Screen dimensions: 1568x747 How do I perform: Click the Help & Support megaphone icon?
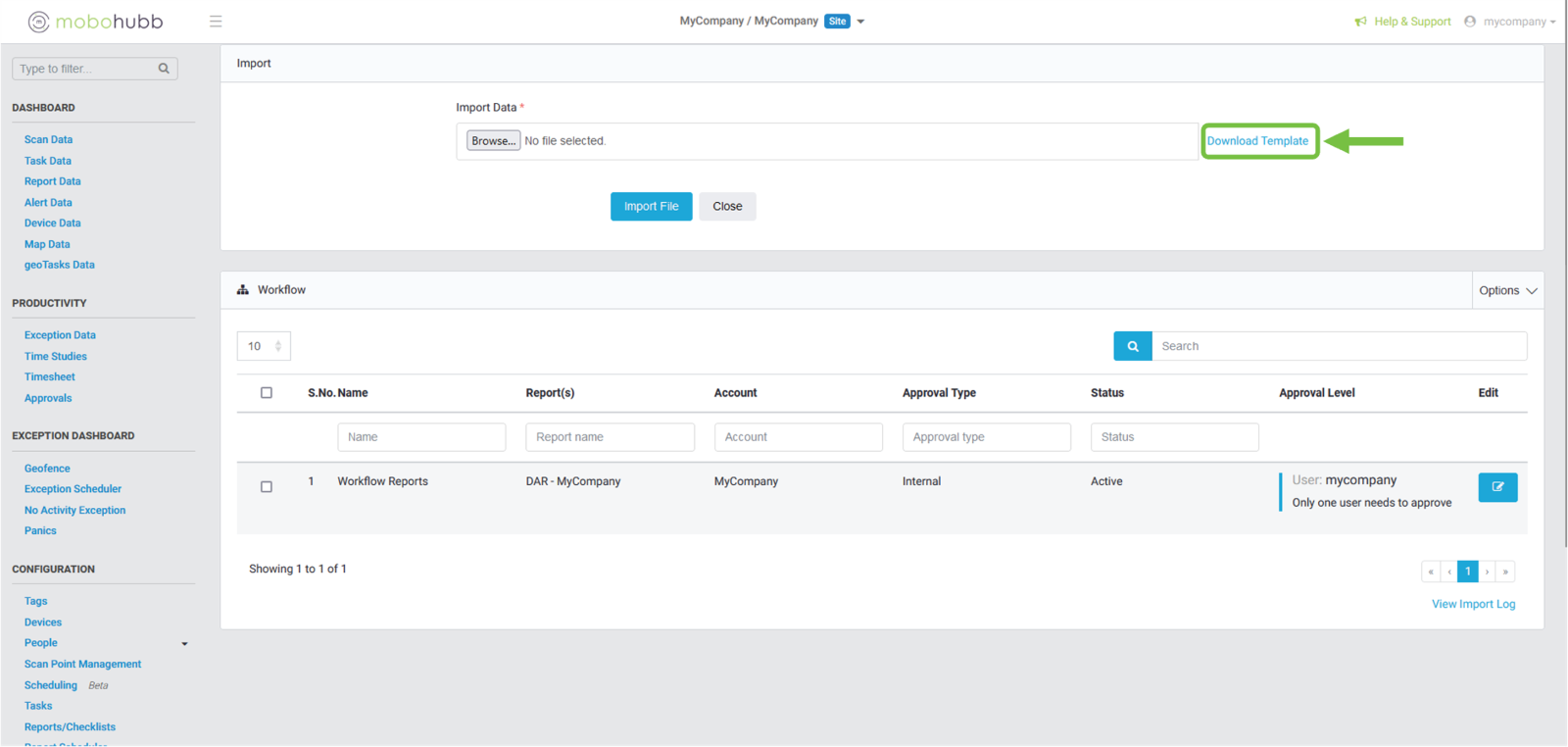coord(1360,22)
